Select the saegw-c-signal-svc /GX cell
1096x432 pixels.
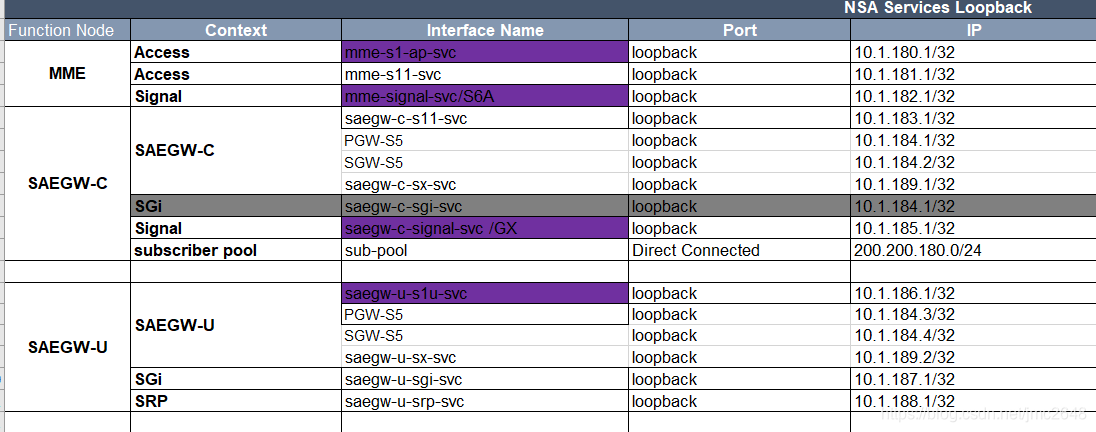[484, 228]
